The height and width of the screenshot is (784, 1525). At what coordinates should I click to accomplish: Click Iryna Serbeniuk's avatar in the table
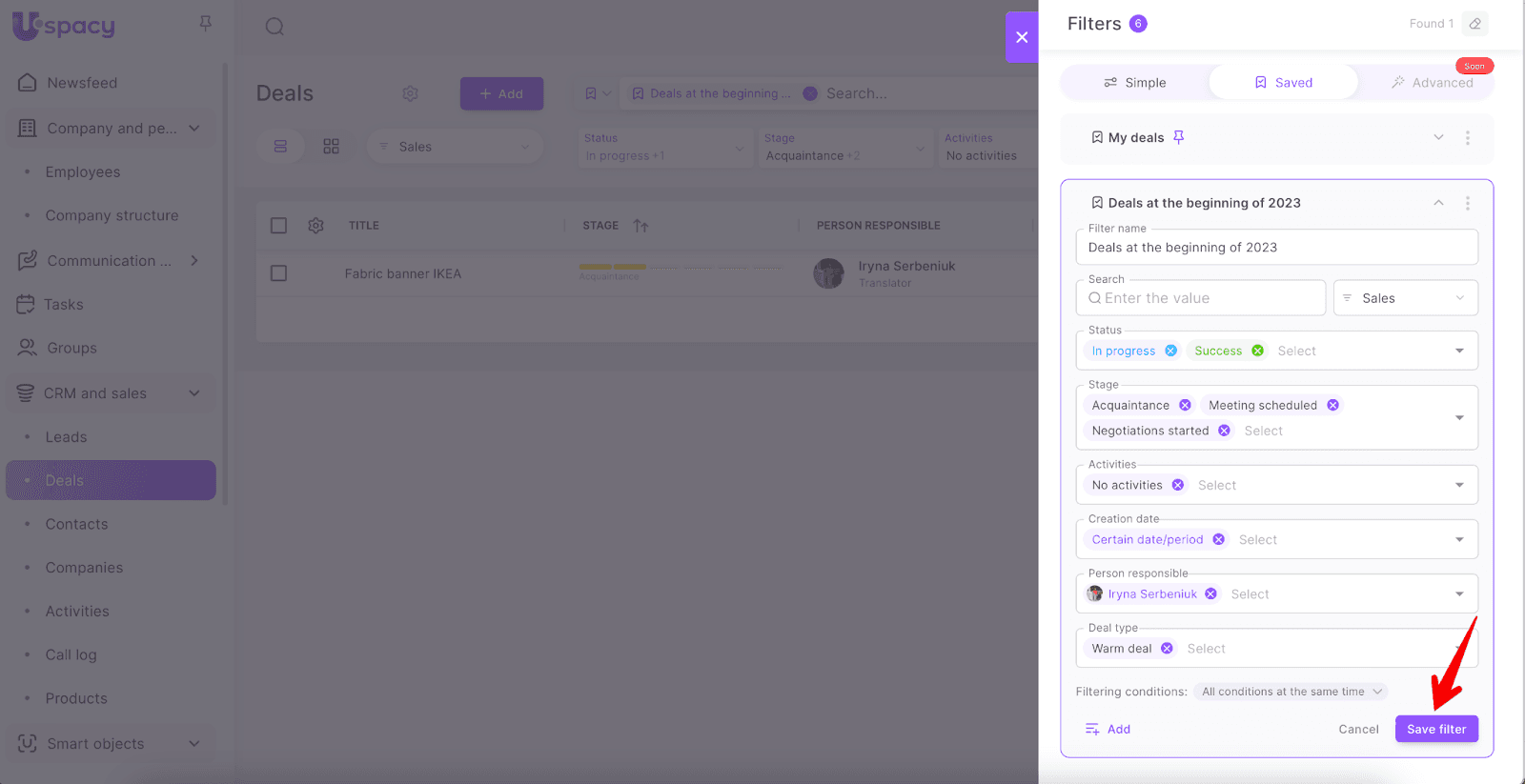(828, 273)
